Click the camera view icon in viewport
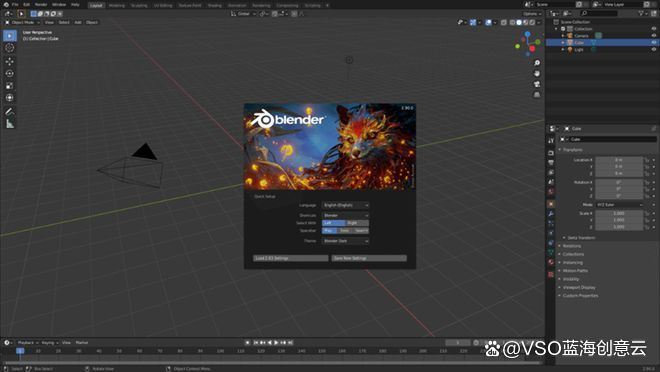Viewport: 660px width, 372px height. click(x=537, y=84)
